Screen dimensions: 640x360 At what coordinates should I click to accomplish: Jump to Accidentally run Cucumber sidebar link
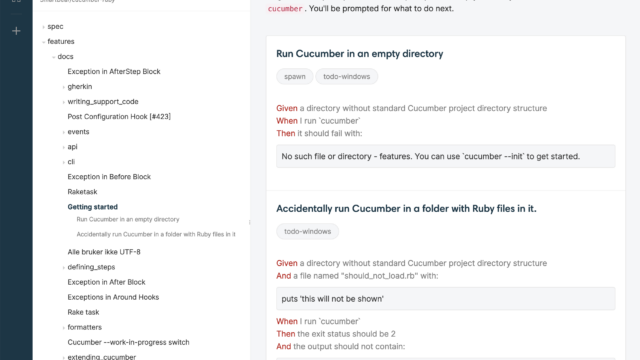[156, 234]
